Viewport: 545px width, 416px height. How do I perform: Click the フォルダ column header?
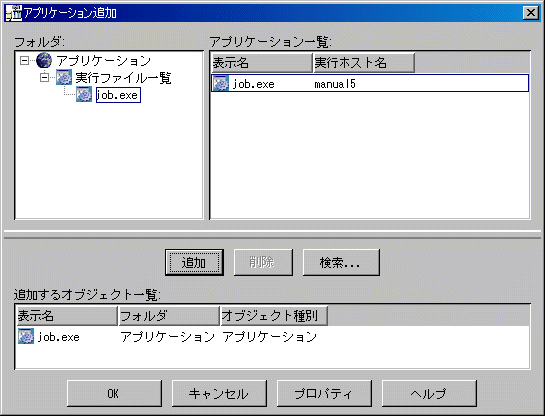169,316
